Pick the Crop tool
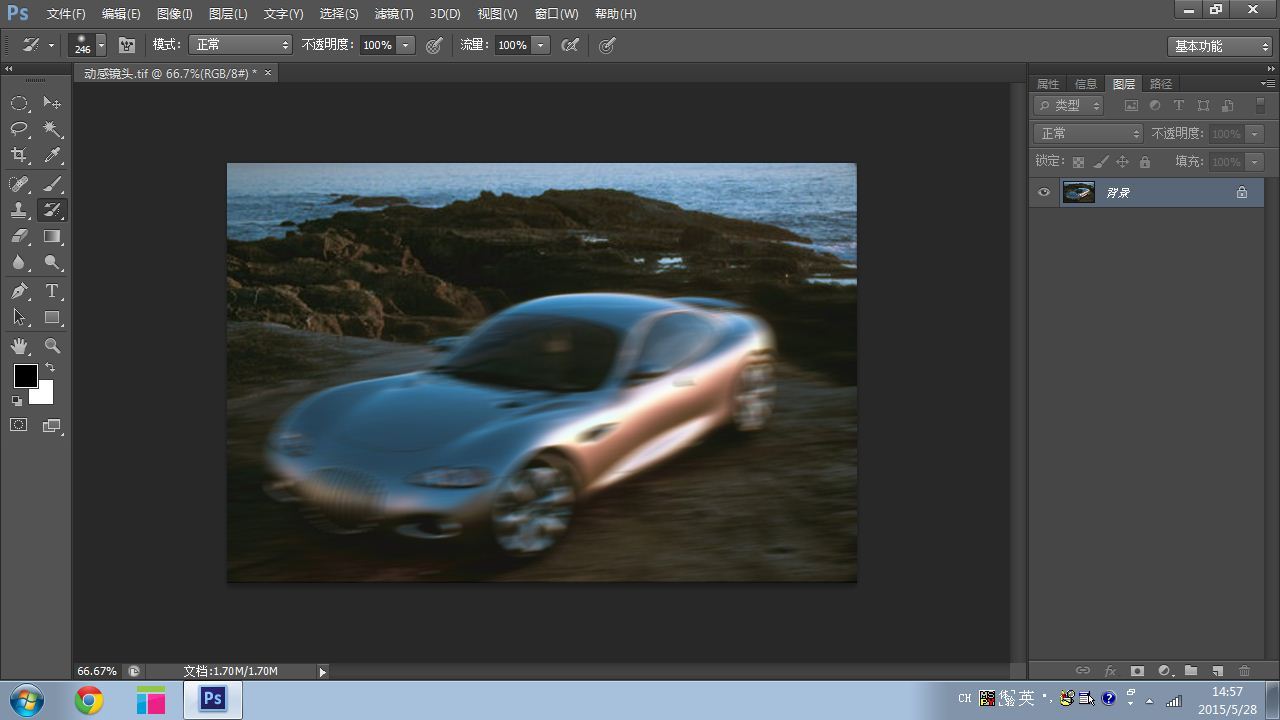The height and width of the screenshot is (720, 1280). point(19,156)
